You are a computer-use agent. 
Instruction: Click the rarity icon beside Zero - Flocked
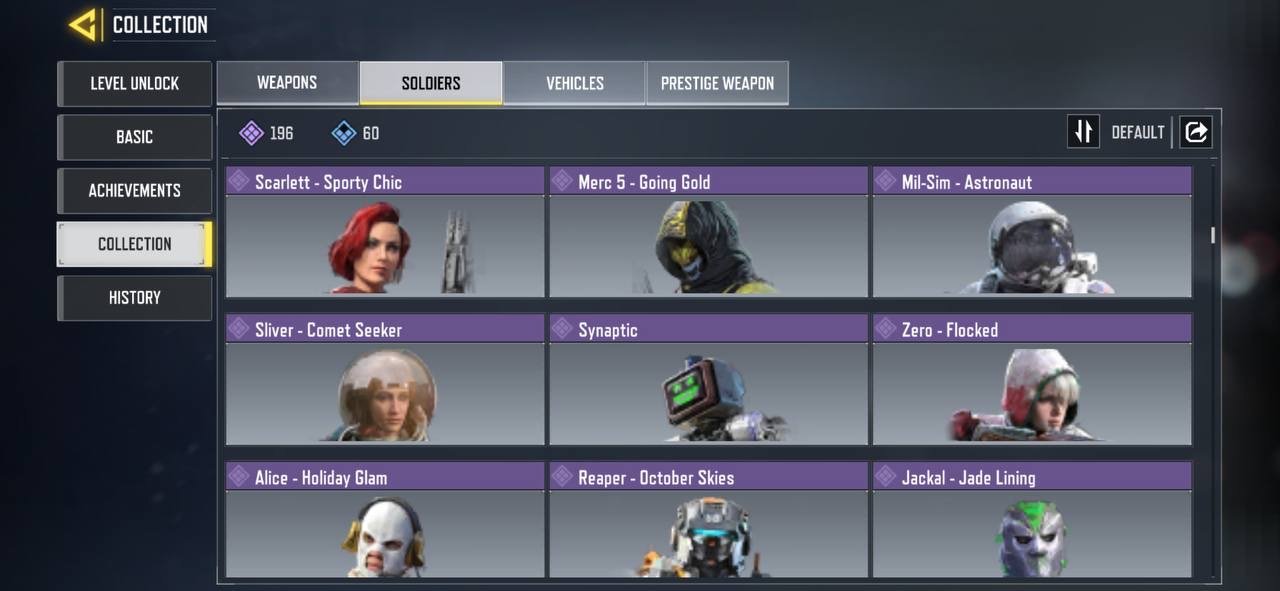pos(885,329)
